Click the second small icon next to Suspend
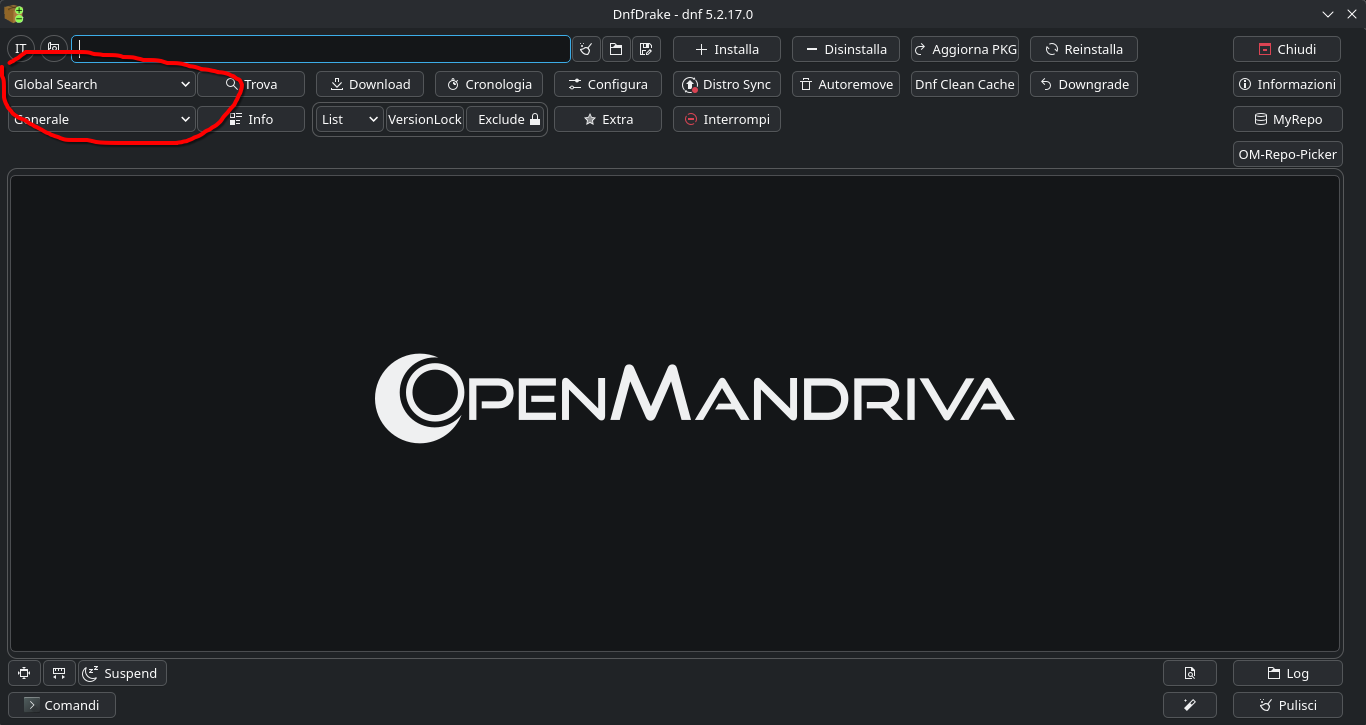Viewport: 1366px width, 725px height. [59, 673]
